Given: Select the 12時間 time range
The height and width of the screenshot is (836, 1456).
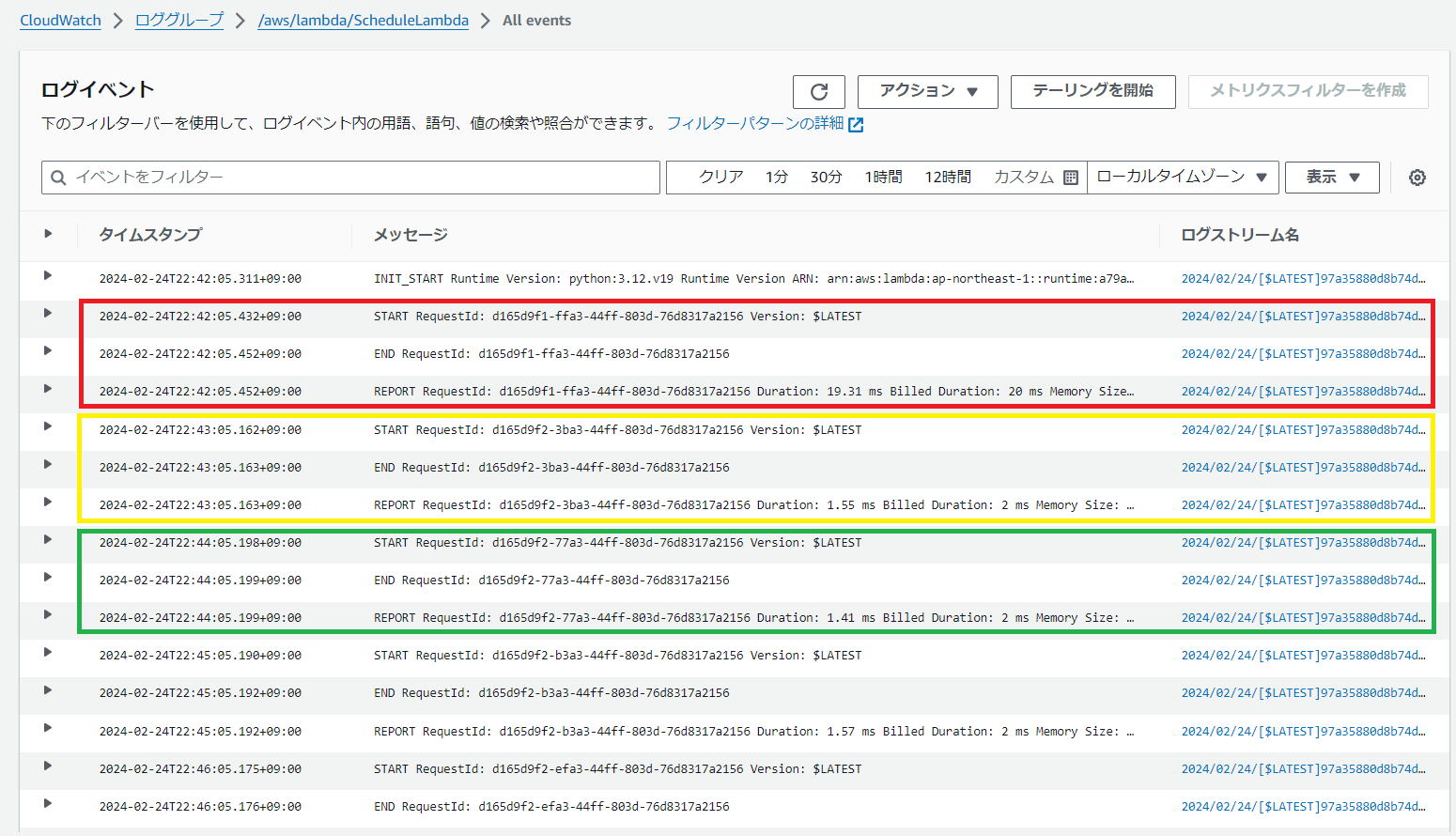Looking at the screenshot, I should click(947, 178).
